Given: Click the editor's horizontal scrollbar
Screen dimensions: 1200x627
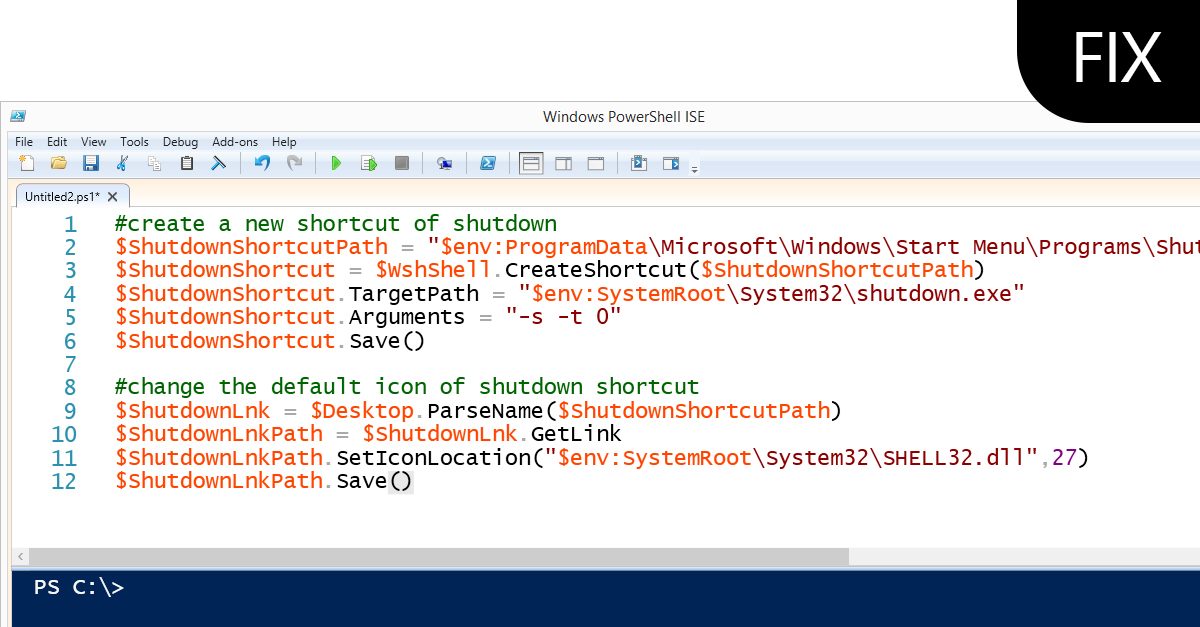Looking at the screenshot, I should 430,555.
